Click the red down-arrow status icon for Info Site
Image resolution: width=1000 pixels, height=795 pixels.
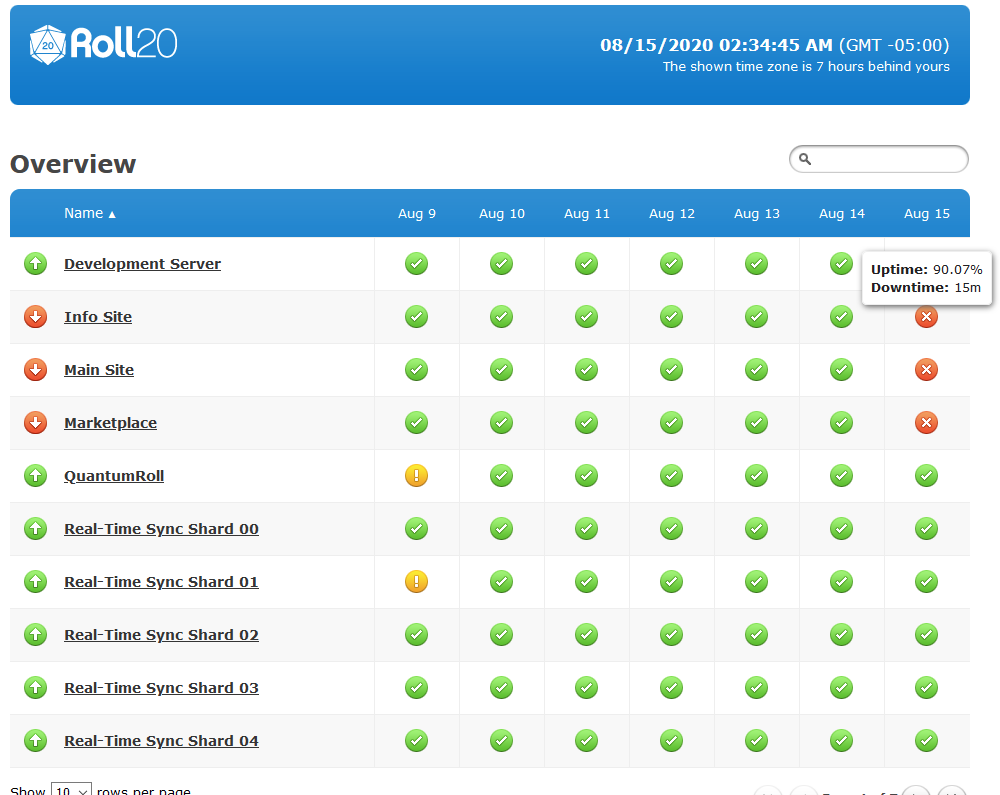pyautogui.click(x=36, y=316)
